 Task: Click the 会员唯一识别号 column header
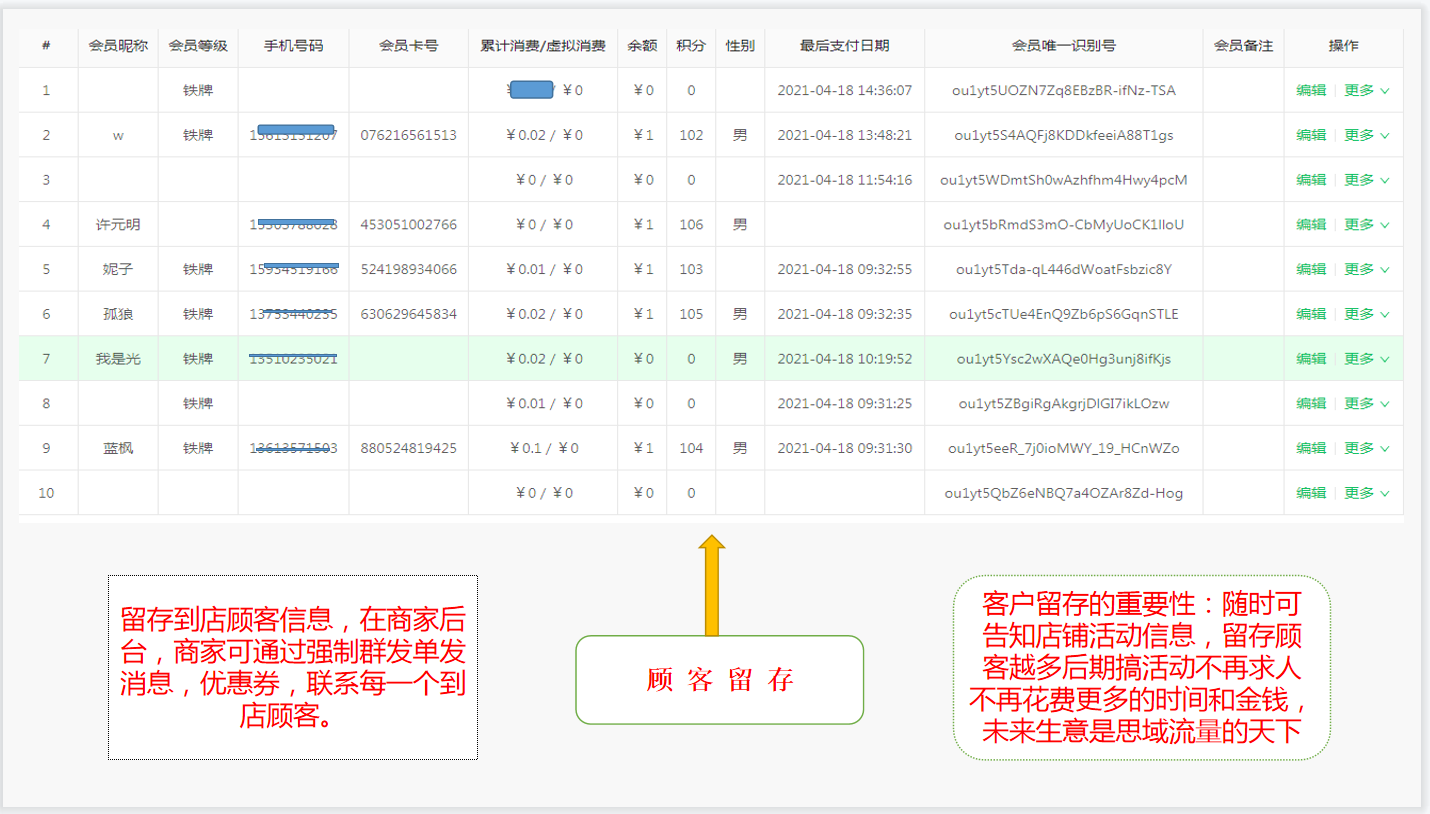(x=1063, y=45)
